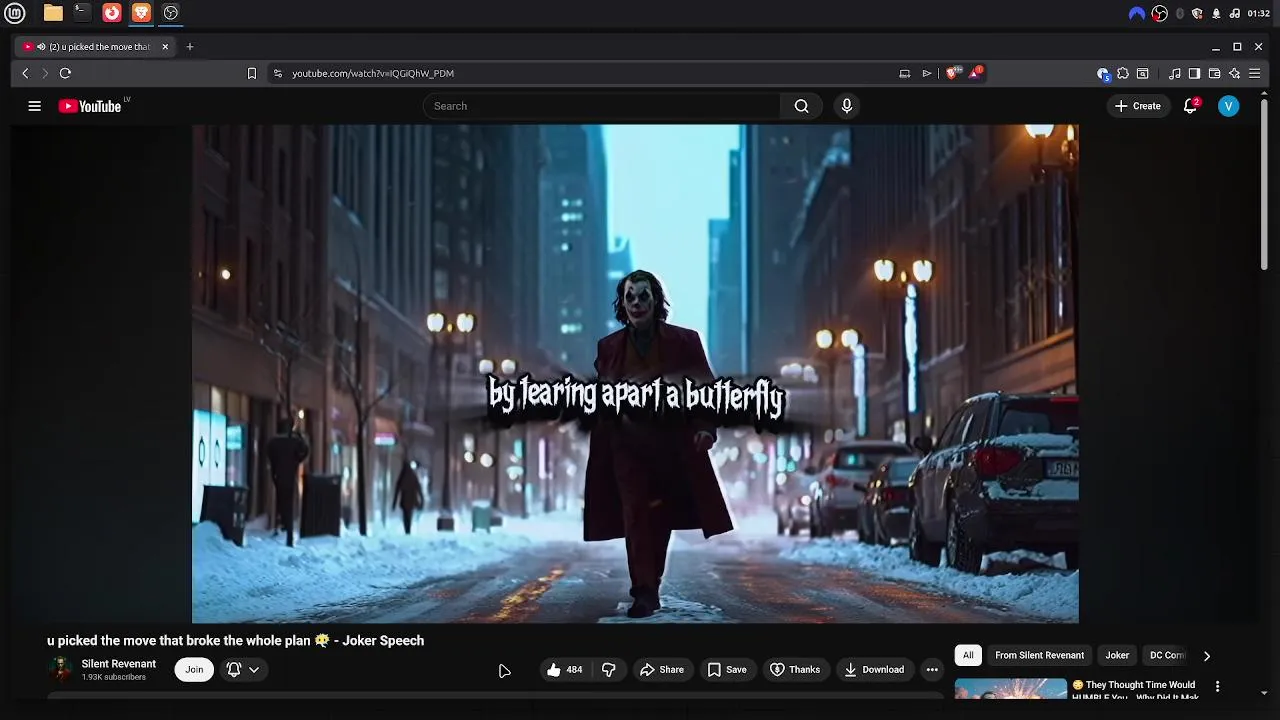Start voice search with microphone
The height and width of the screenshot is (720, 1280).
point(847,106)
